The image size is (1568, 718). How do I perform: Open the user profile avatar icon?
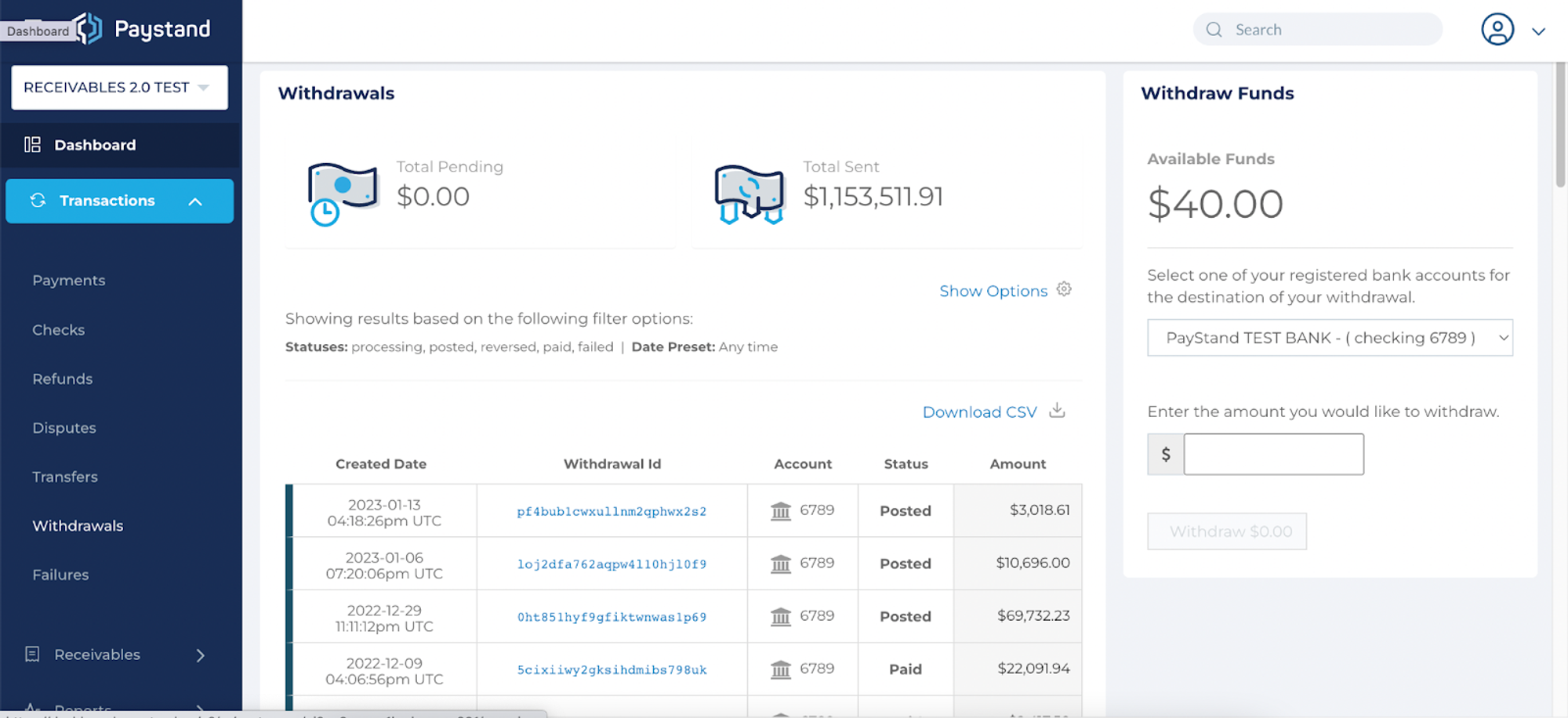[x=1497, y=29]
